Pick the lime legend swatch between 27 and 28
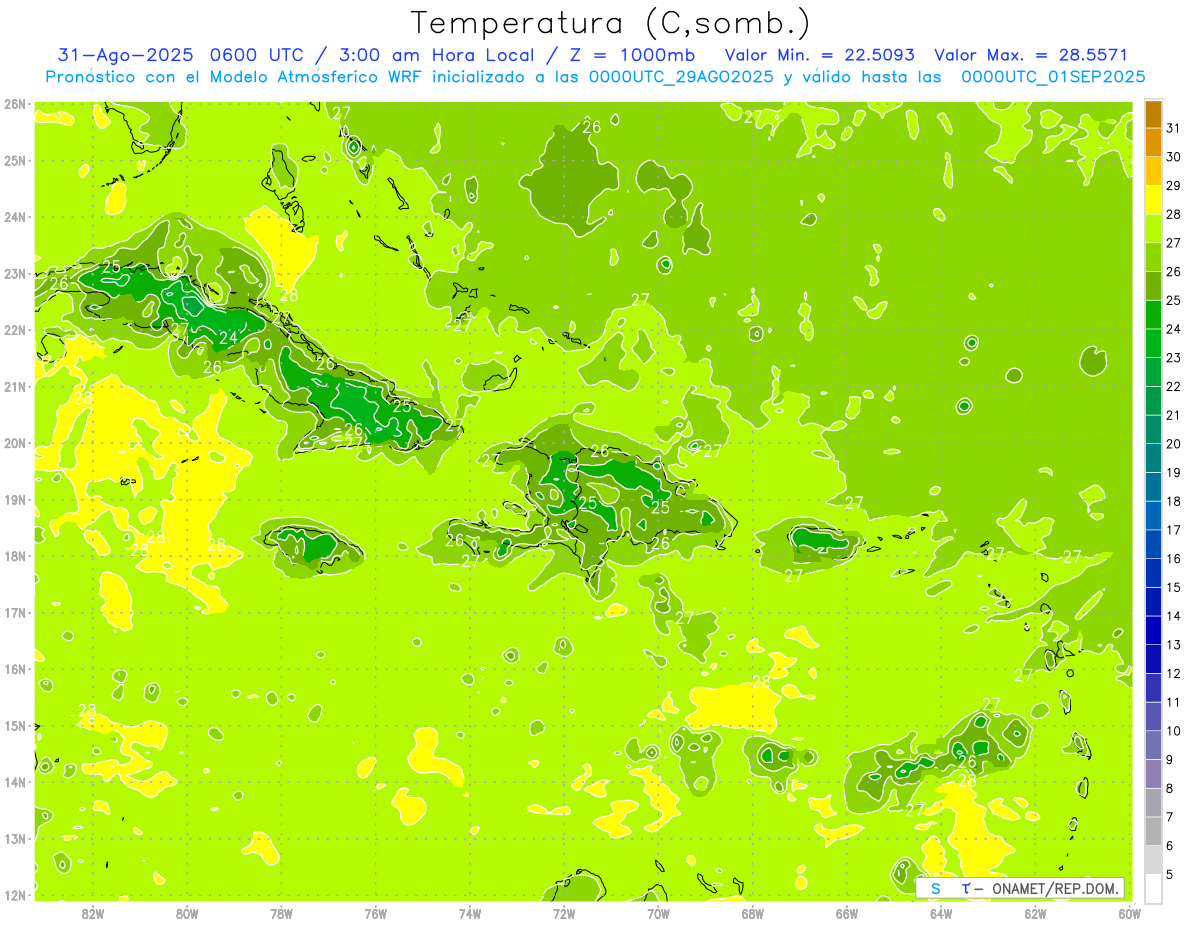 pos(1153,229)
